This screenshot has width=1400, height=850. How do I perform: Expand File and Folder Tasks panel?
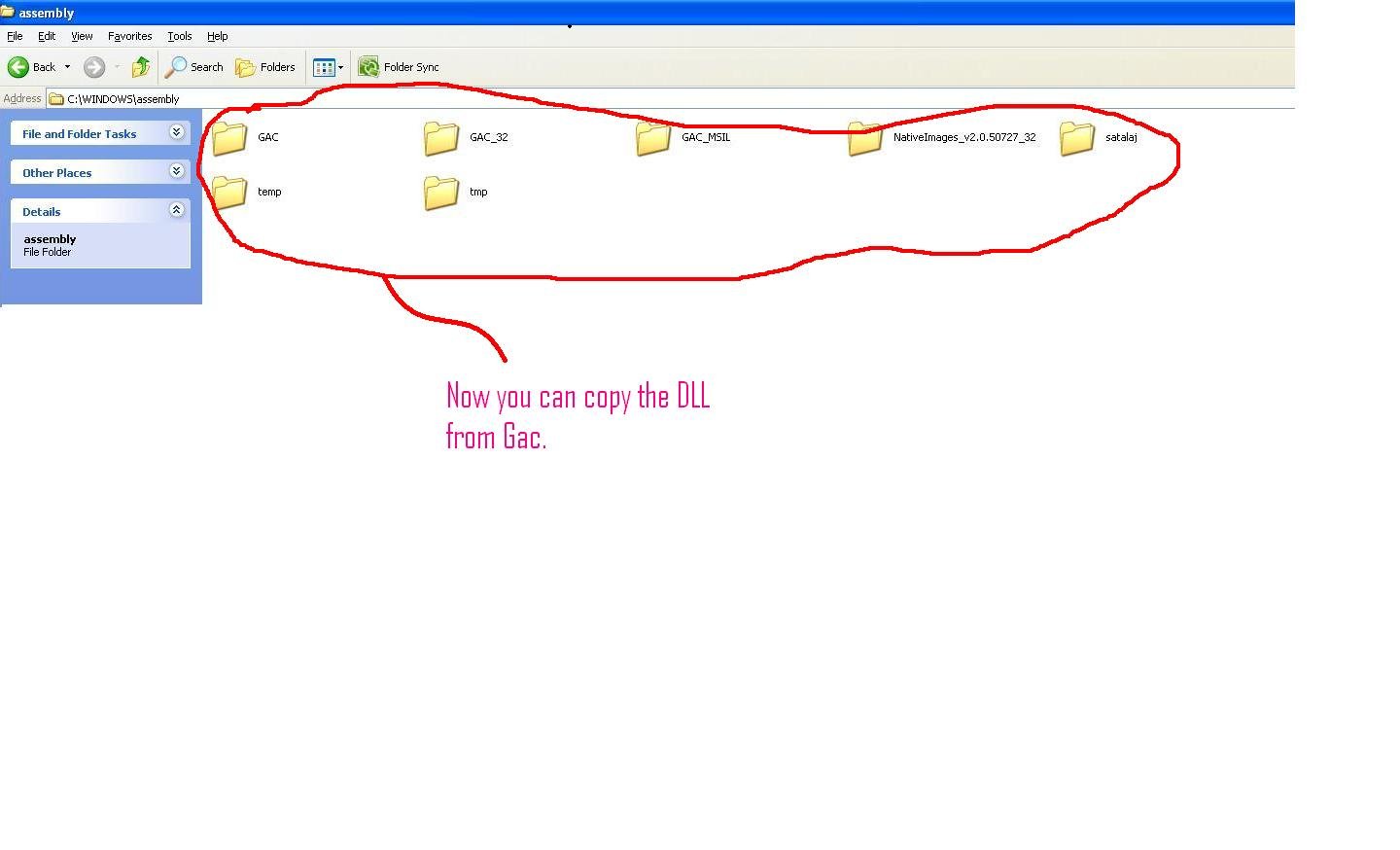coord(177,132)
